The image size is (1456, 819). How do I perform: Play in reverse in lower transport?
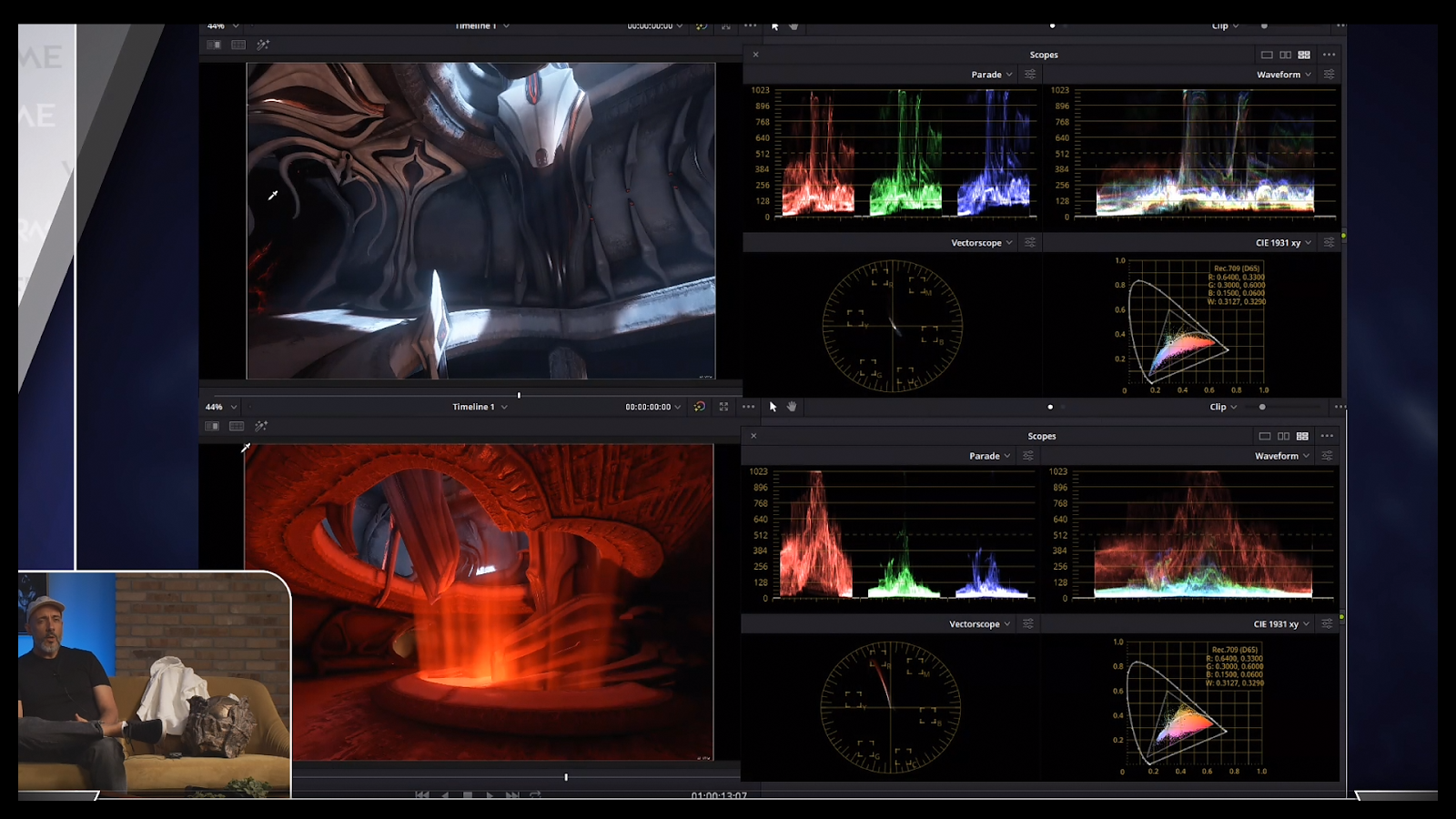point(445,795)
